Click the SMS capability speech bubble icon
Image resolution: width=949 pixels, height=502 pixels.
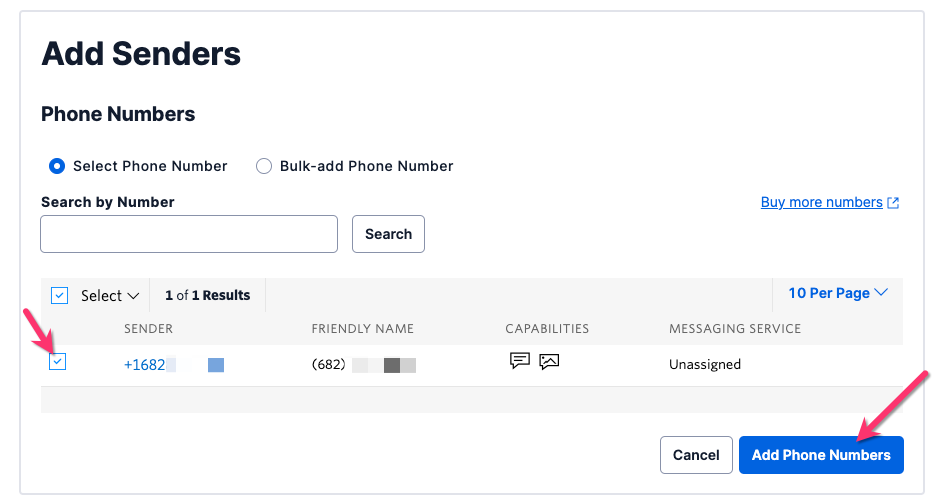(520, 361)
